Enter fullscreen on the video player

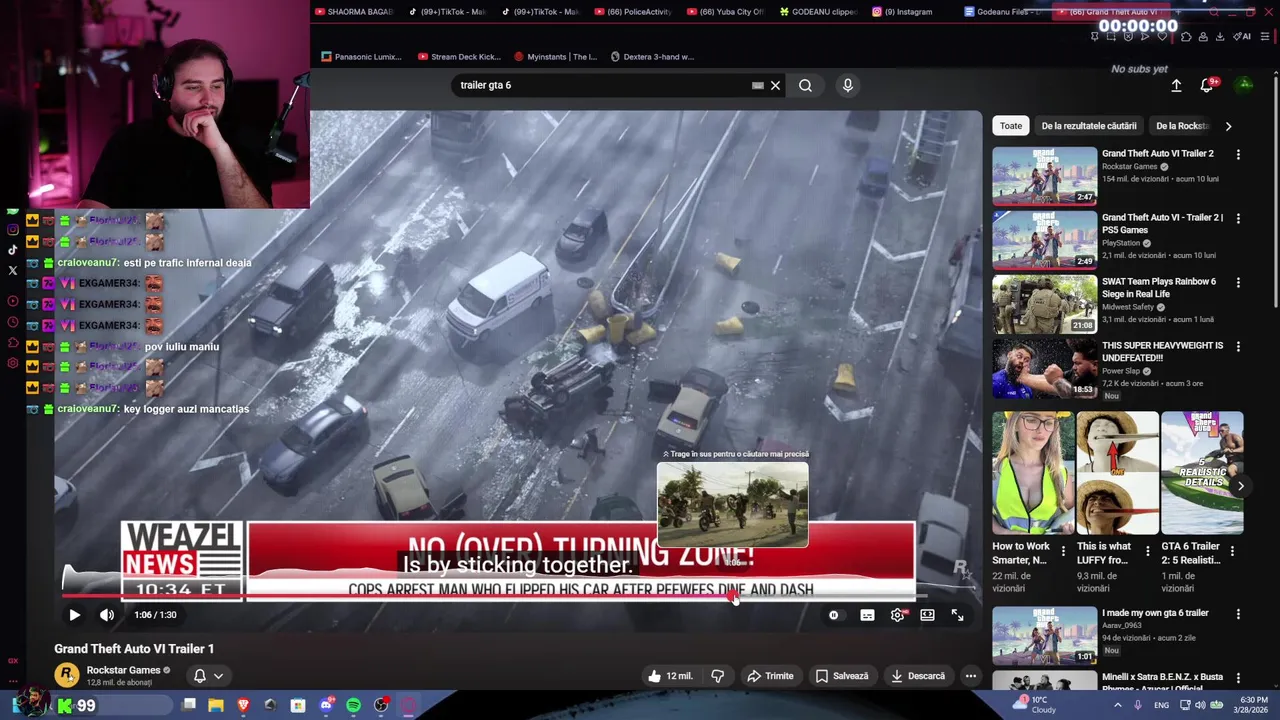[957, 615]
